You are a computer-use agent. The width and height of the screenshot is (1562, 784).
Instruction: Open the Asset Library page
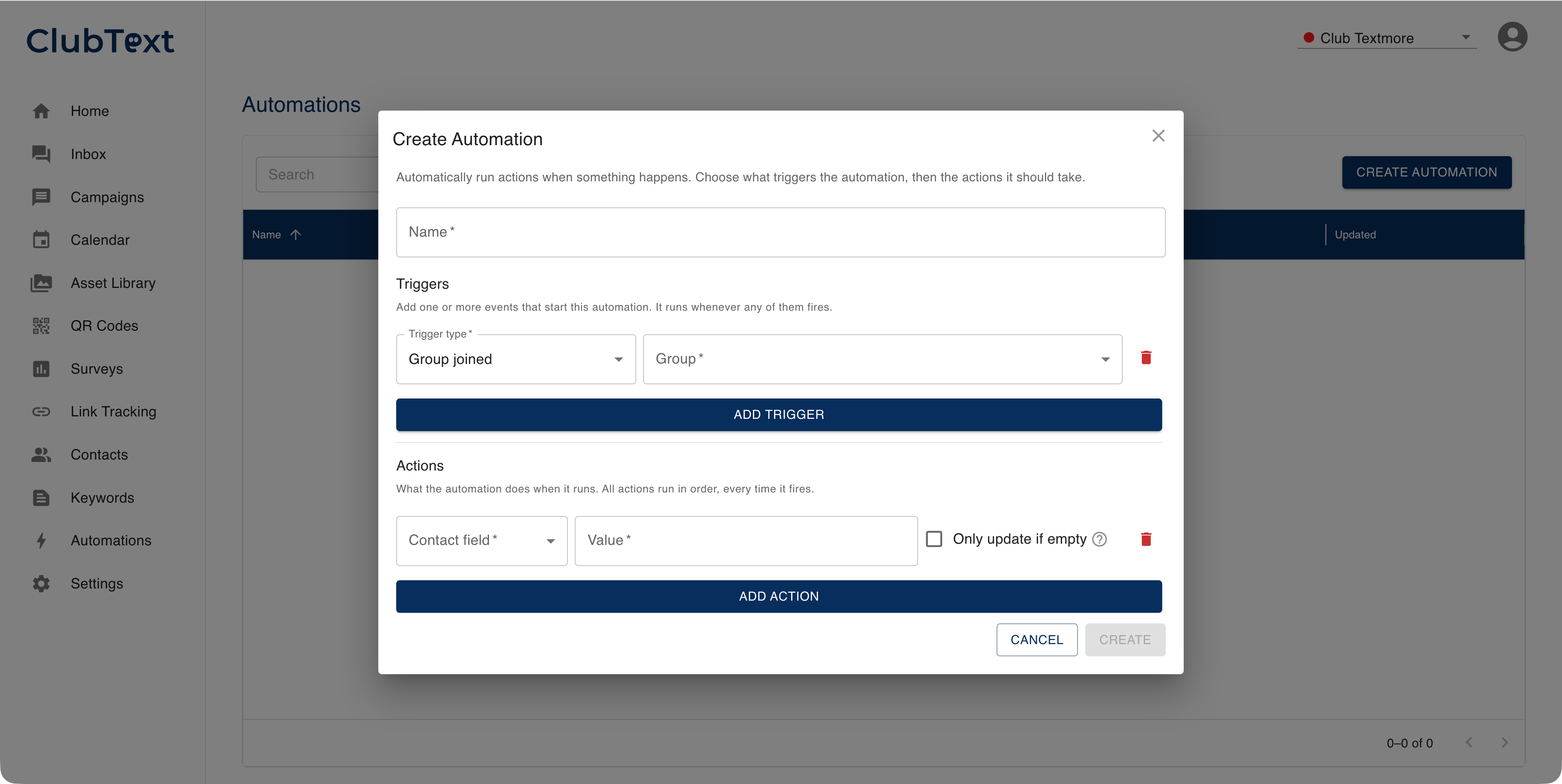pyautogui.click(x=113, y=283)
